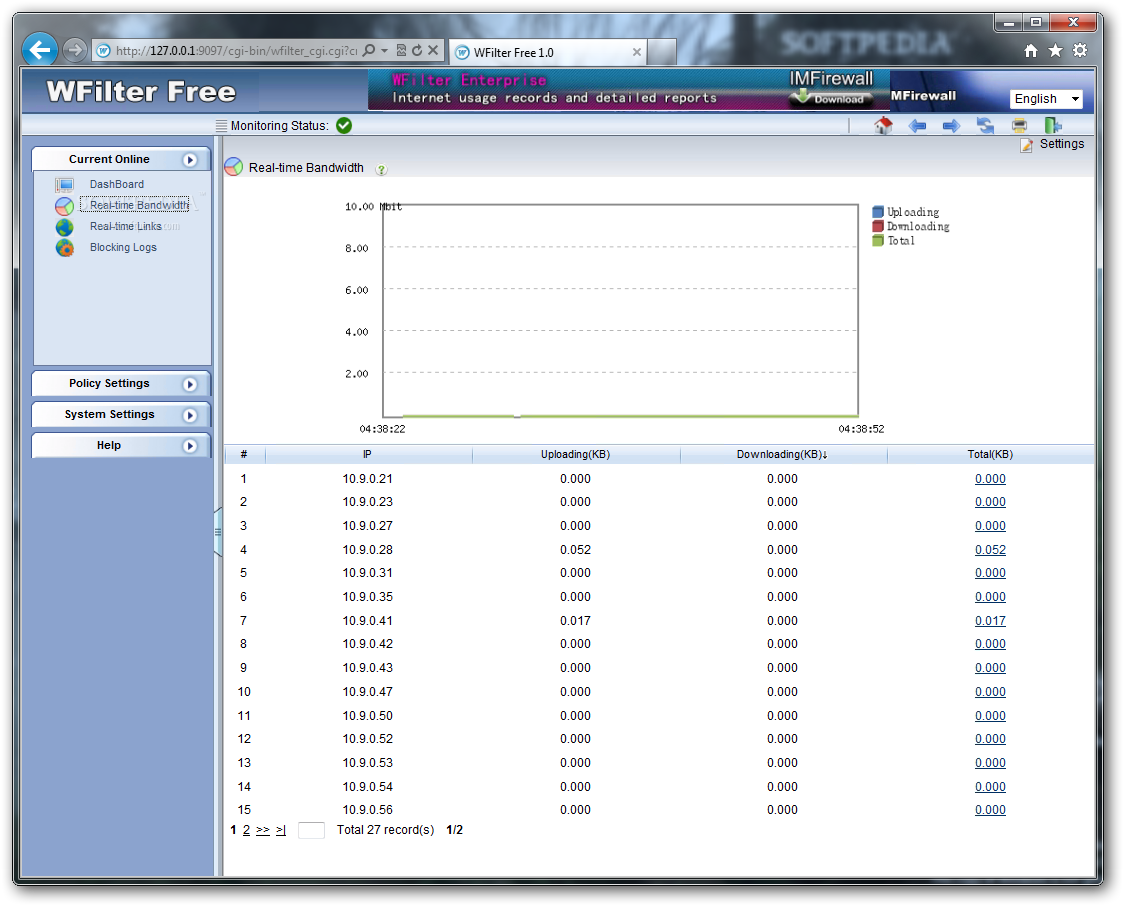Refresh page with address bar reload icon
1124x906 pixels.
[416, 50]
